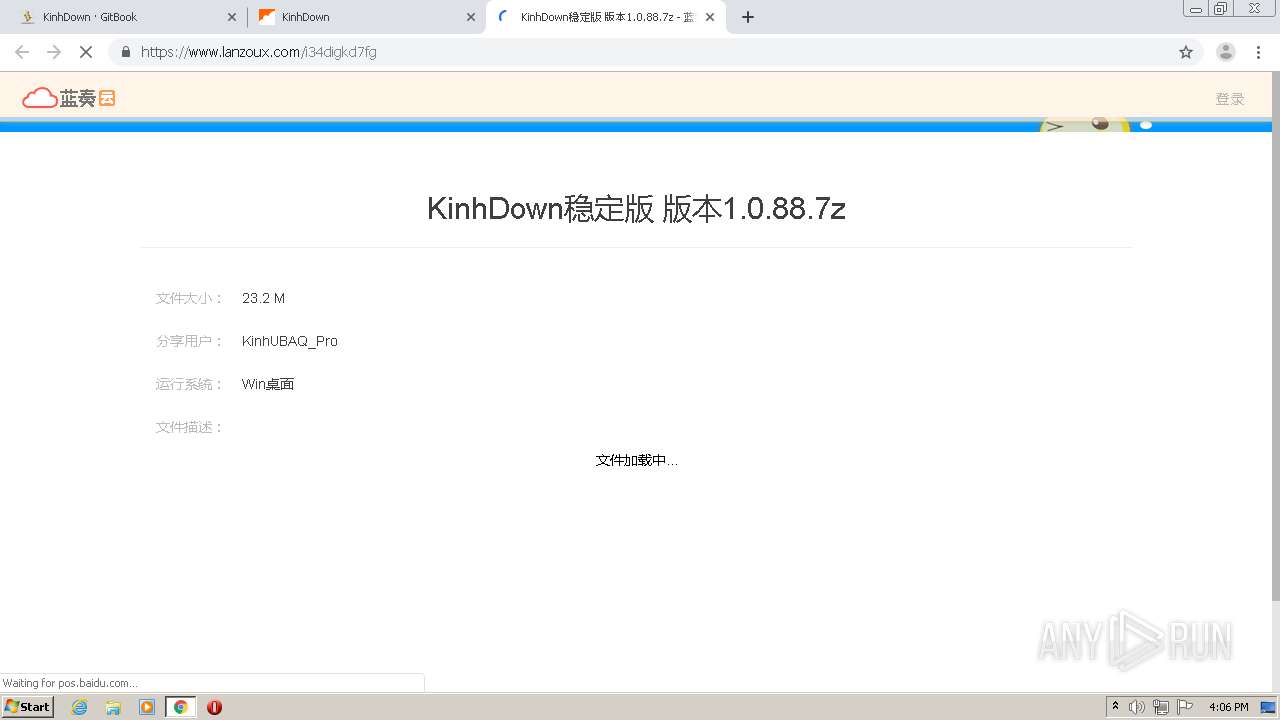Open Internet Explorer from the taskbar
Image resolution: width=1280 pixels, height=720 pixels.
pyautogui.click(x=79, y=707)
